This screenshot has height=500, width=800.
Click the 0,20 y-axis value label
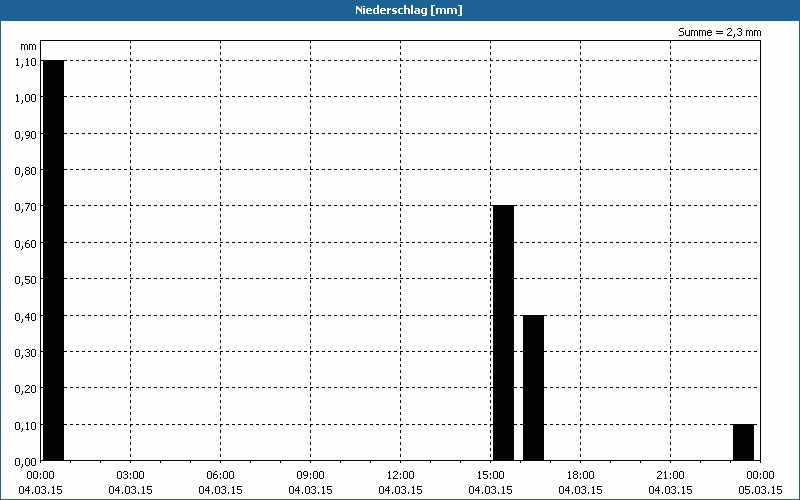(x=26, y=389)
